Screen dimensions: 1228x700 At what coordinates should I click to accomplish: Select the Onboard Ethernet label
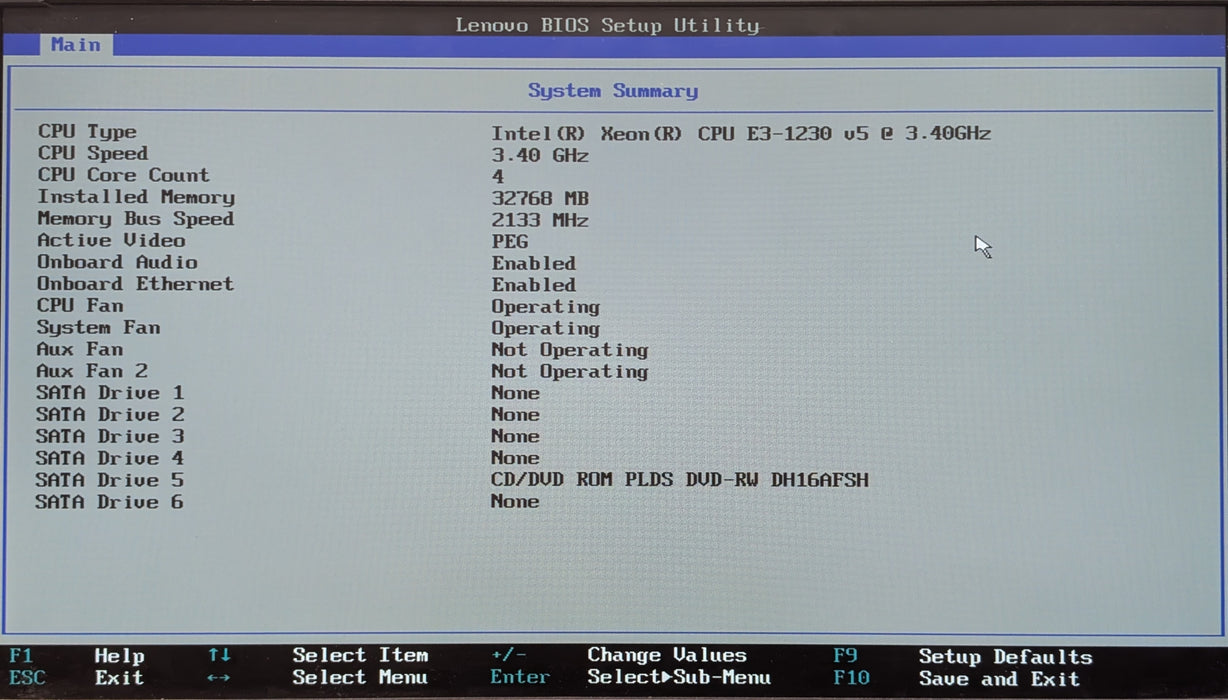coord(135,284)
